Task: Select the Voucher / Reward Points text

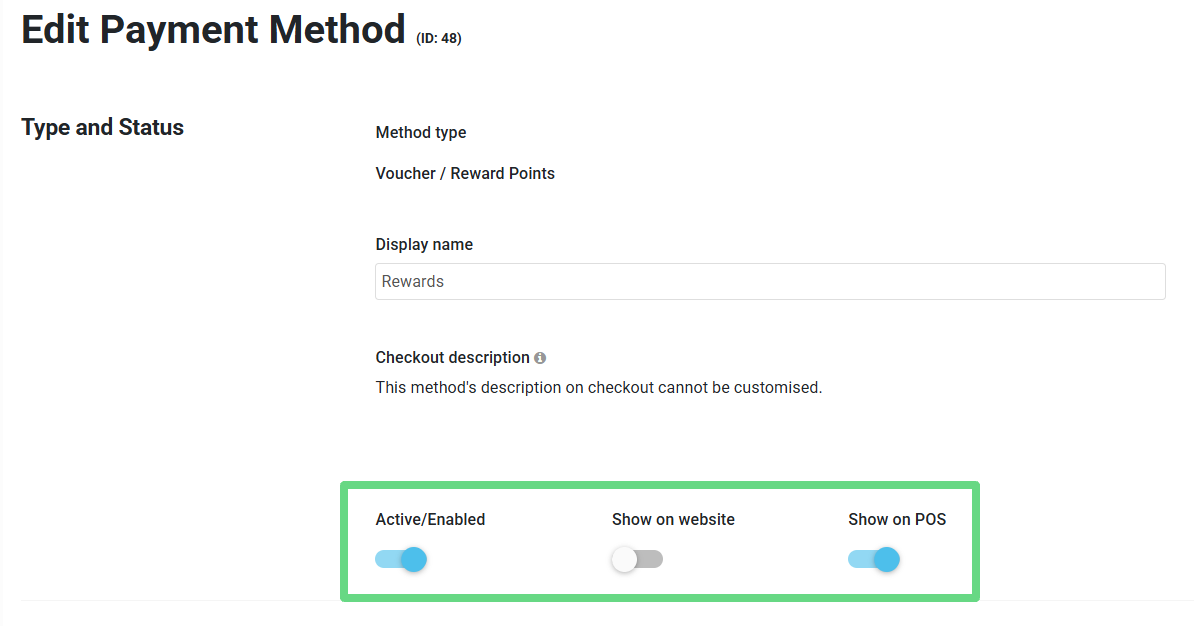Action: [x=465, y=174]
